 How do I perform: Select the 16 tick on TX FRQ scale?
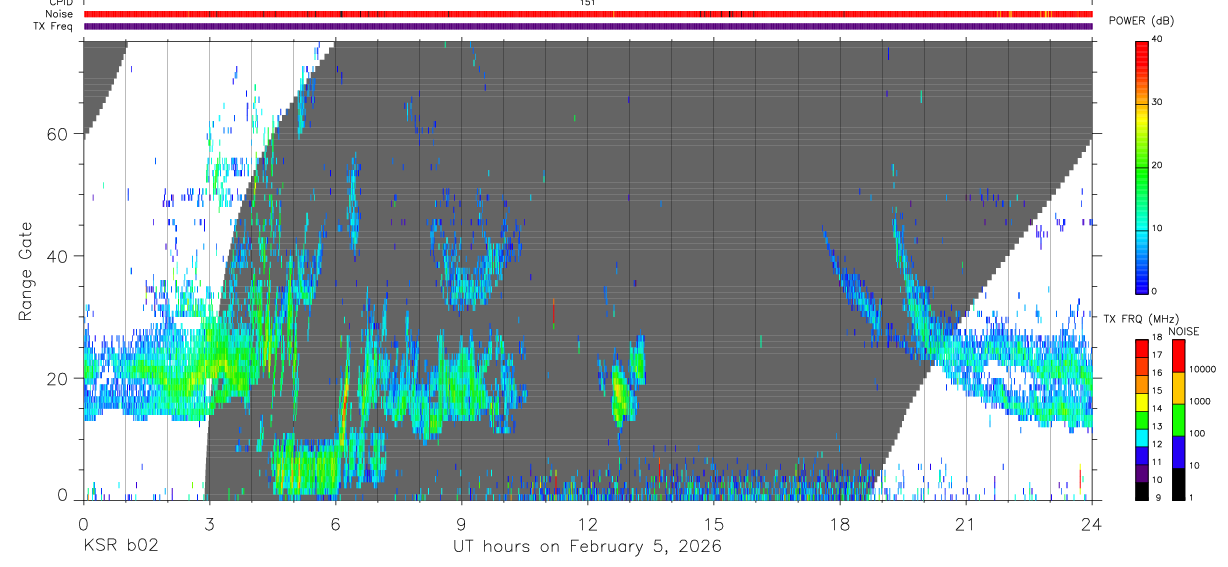(1158, 373)
